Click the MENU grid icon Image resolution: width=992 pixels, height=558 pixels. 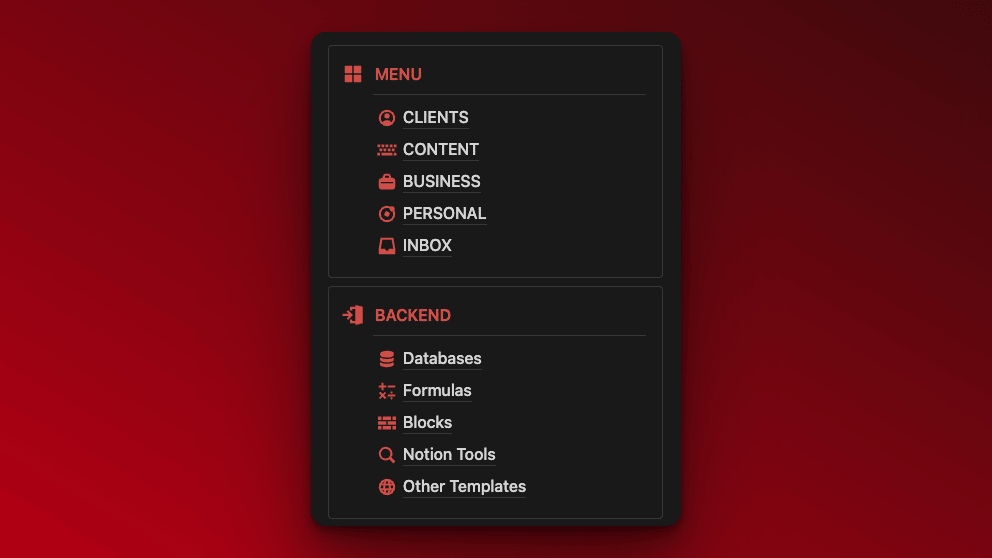[x=353, y=74]
